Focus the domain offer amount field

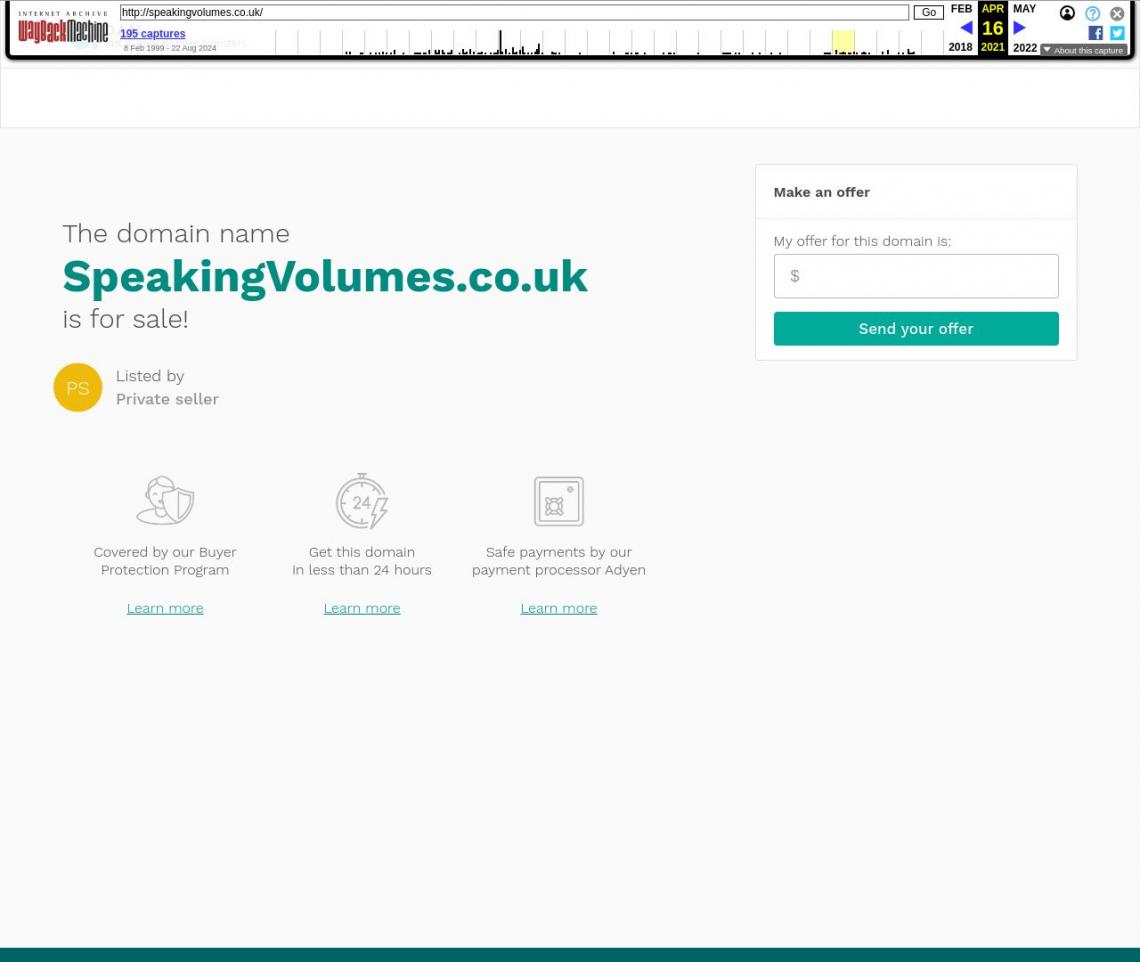916,276
